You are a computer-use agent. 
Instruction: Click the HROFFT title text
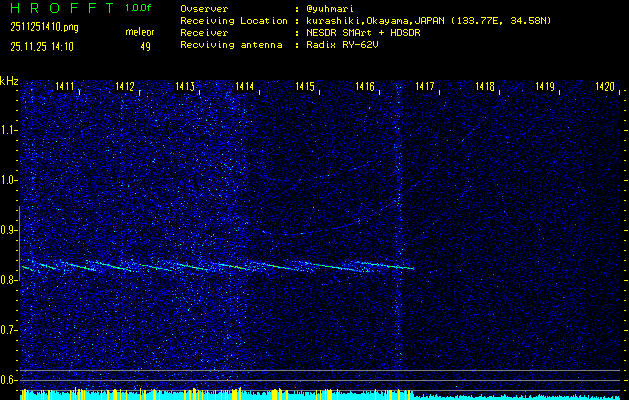(60, 8)
